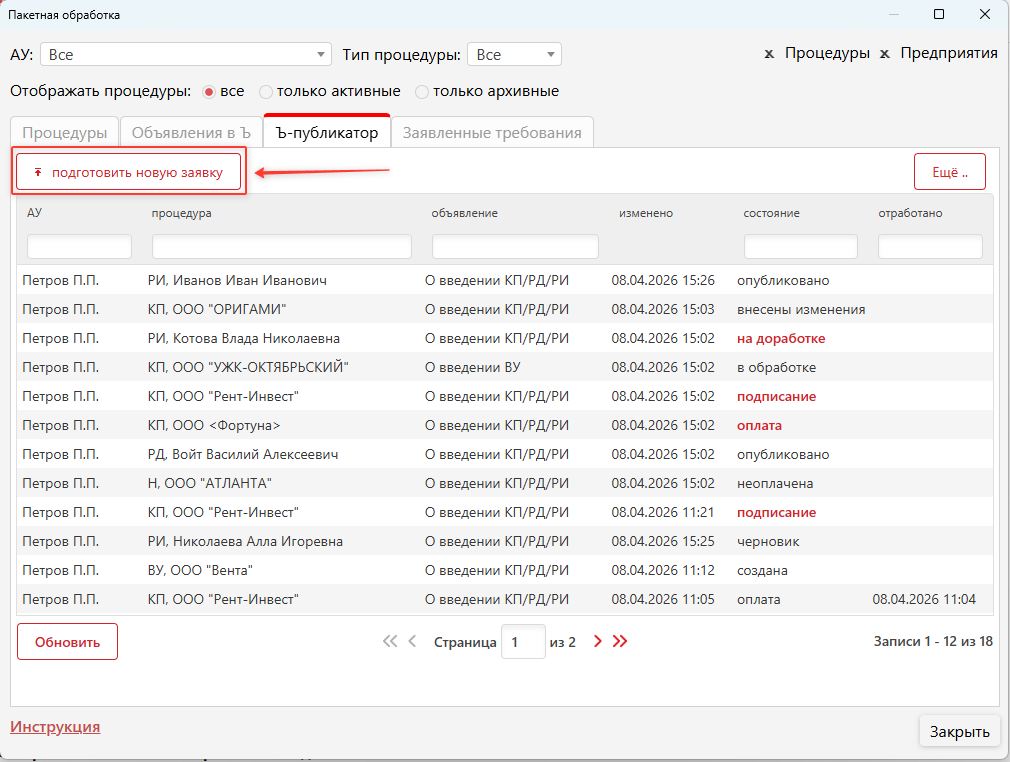Select 'только архивные' radio option
1010x762 pixels.
point(422,92)
